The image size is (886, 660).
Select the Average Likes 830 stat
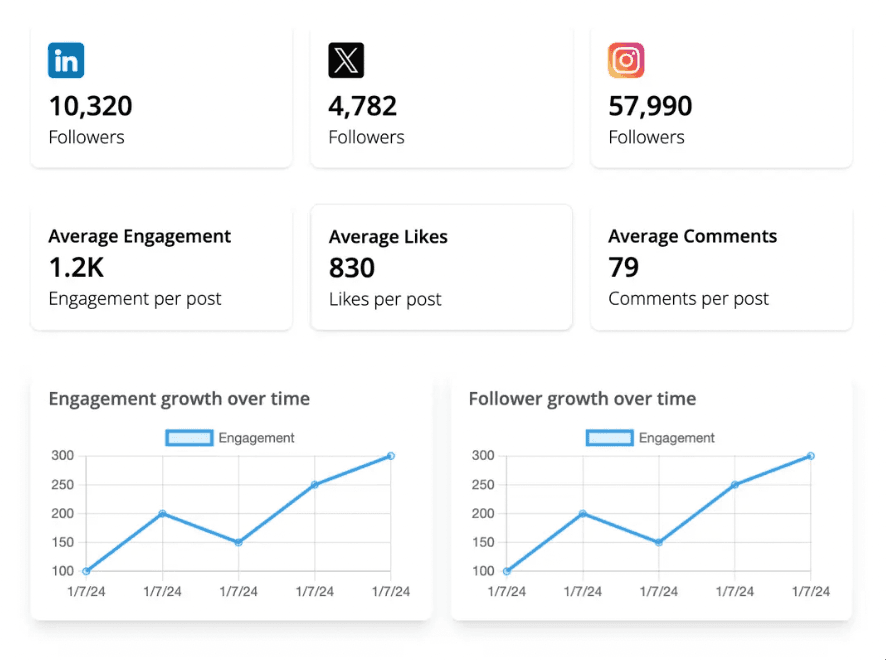pyautogui.click(x=440, y=265)
